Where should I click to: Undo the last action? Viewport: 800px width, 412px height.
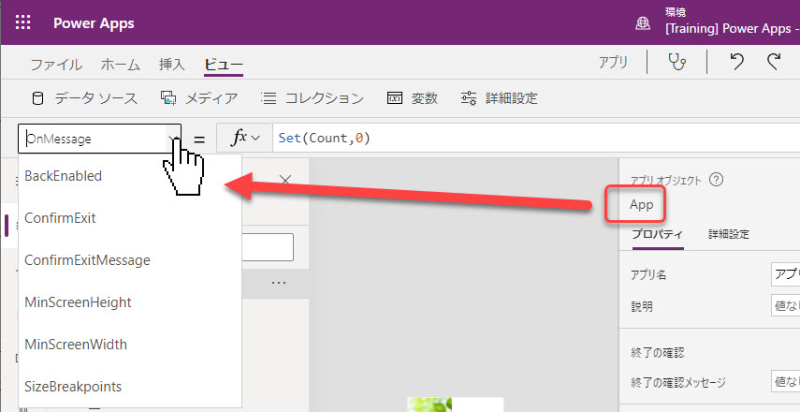tap(737, 62)
